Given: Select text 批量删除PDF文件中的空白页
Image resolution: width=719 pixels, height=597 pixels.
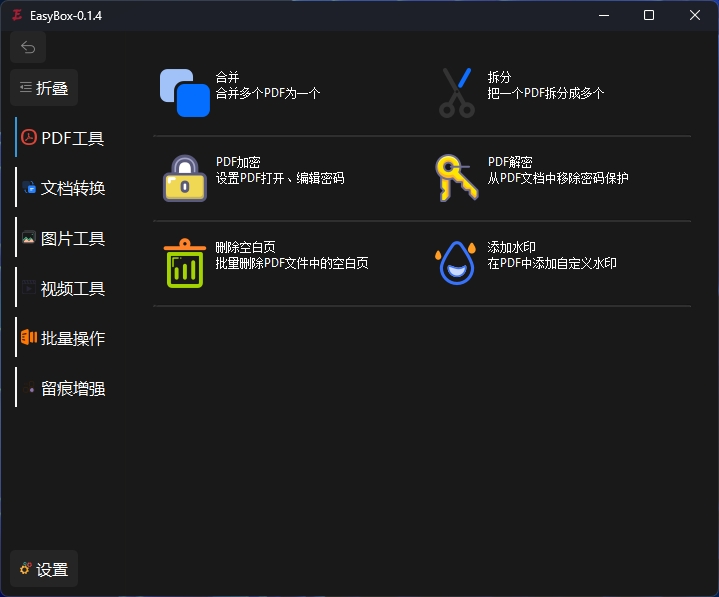Looking at the screenshot, I should click(292, 263).
